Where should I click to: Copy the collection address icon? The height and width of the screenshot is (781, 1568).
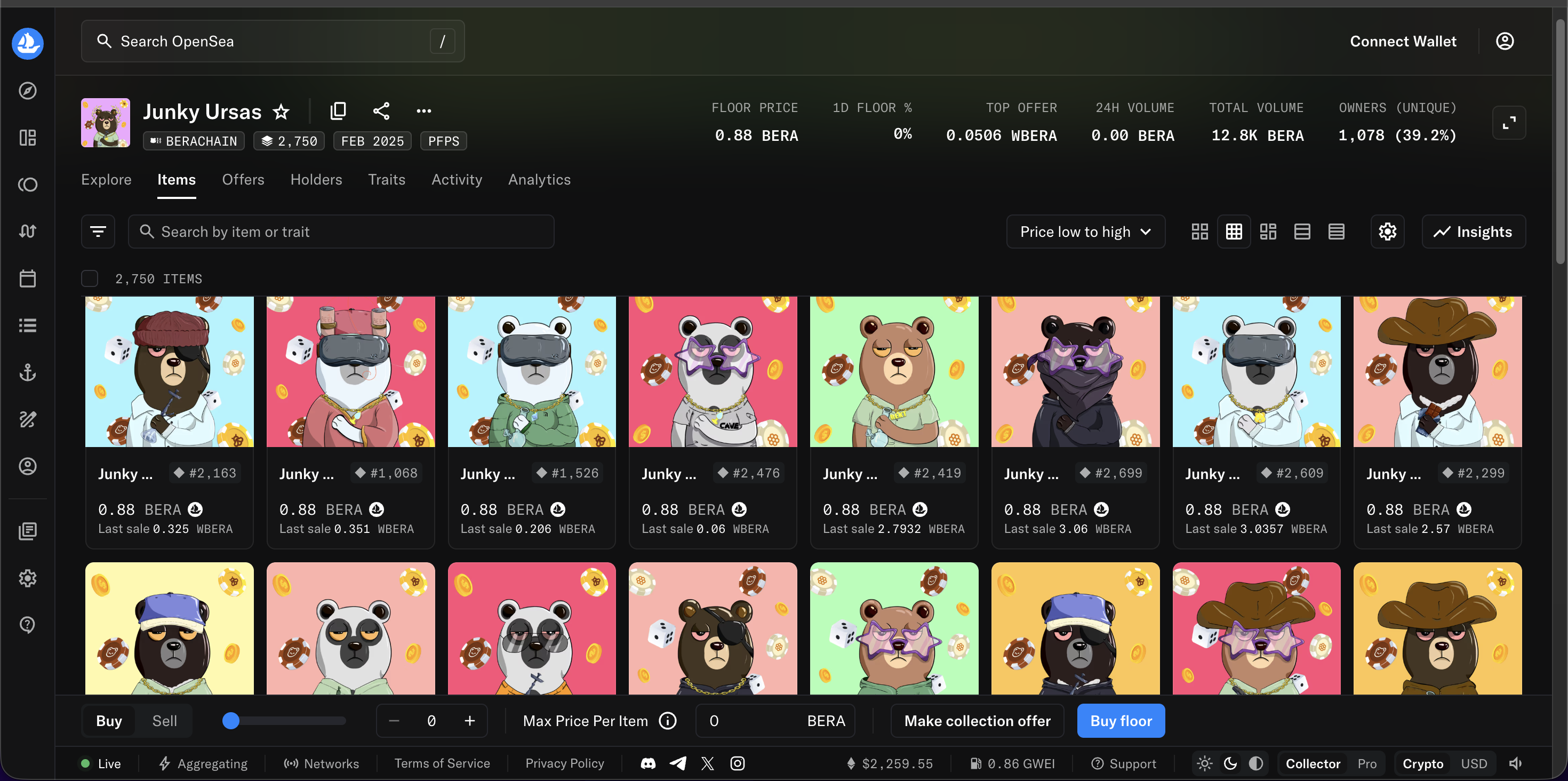pyautogui.click(x=338, y=111)
